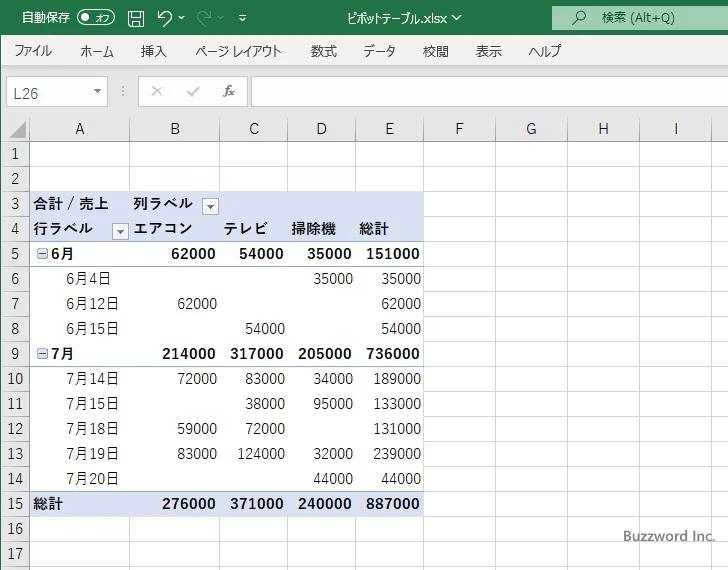Screen dimensions: 728x570
Task: Select column A header
Action: [x=80, y=129]
